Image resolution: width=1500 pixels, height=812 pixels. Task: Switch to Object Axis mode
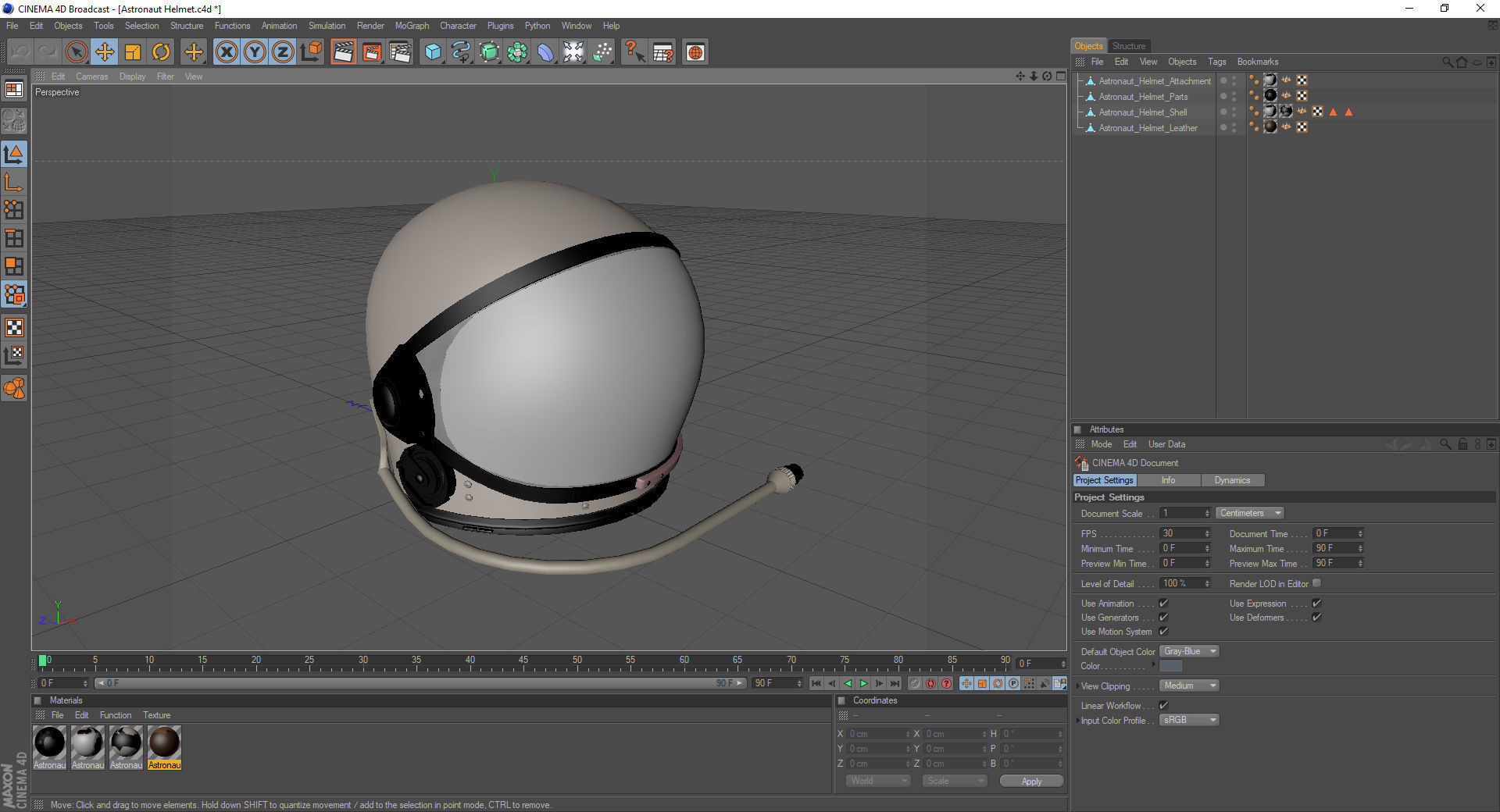pos(14,182)
